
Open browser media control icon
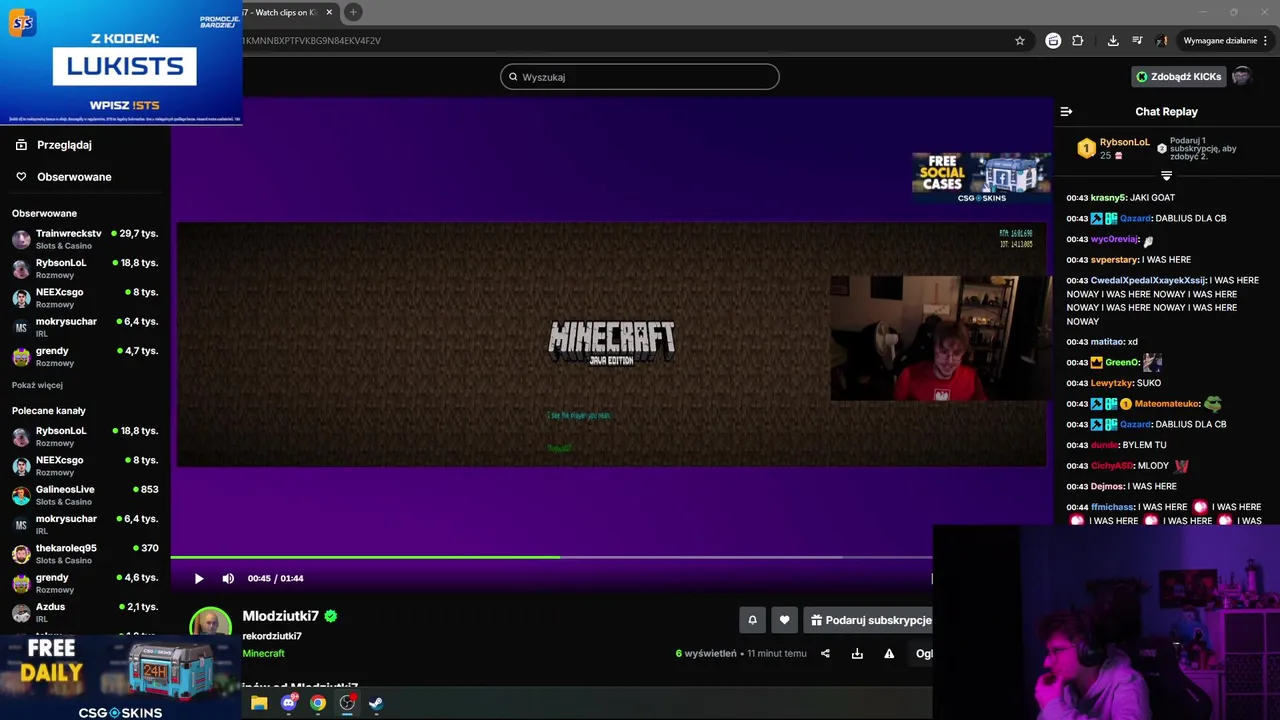point(1137,41)
